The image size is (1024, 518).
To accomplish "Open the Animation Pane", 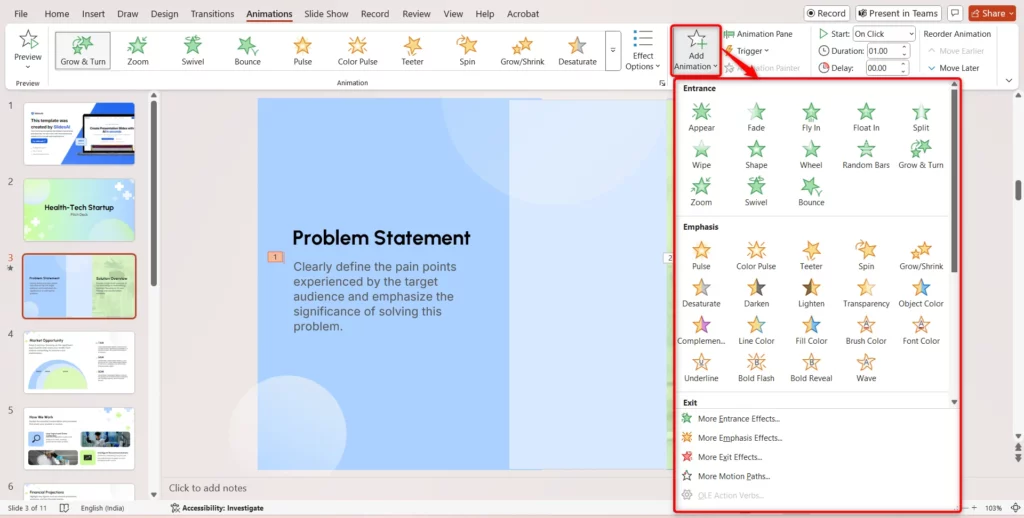I will pyautogui.click(x=758, y=34).
